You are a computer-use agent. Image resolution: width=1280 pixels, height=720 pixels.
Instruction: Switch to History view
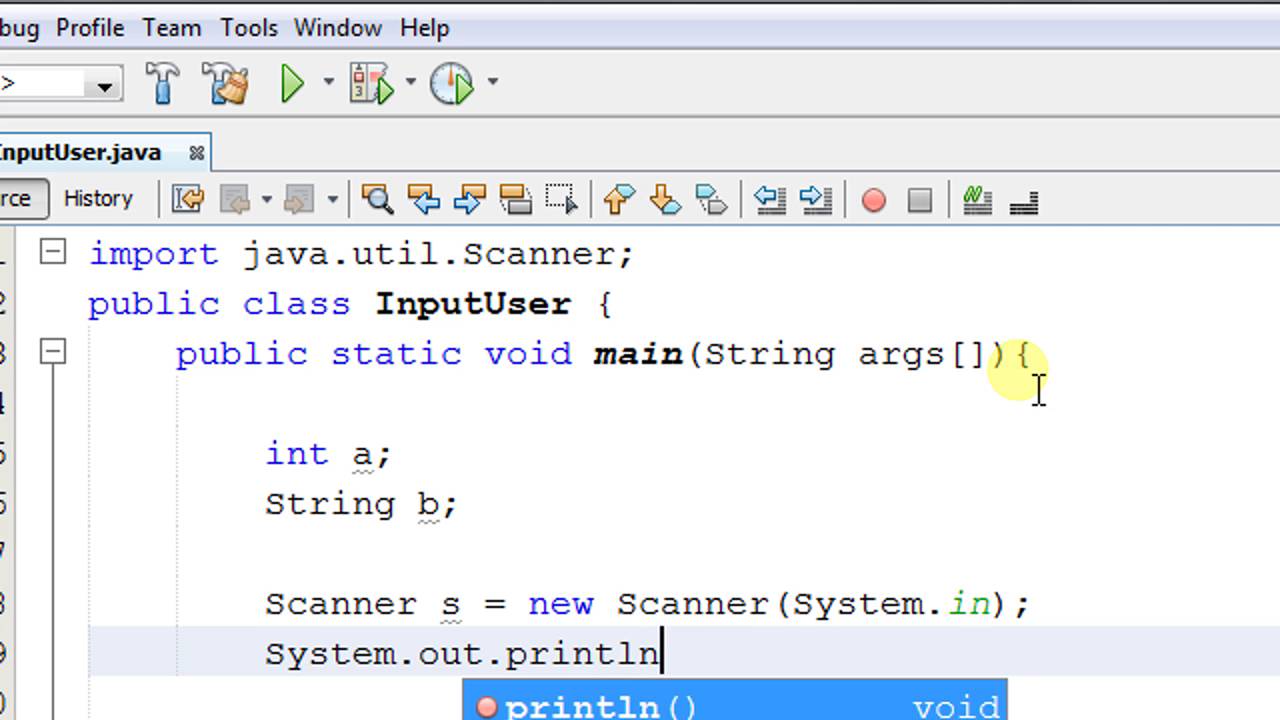pyautogui.click(x=98, y=198)
